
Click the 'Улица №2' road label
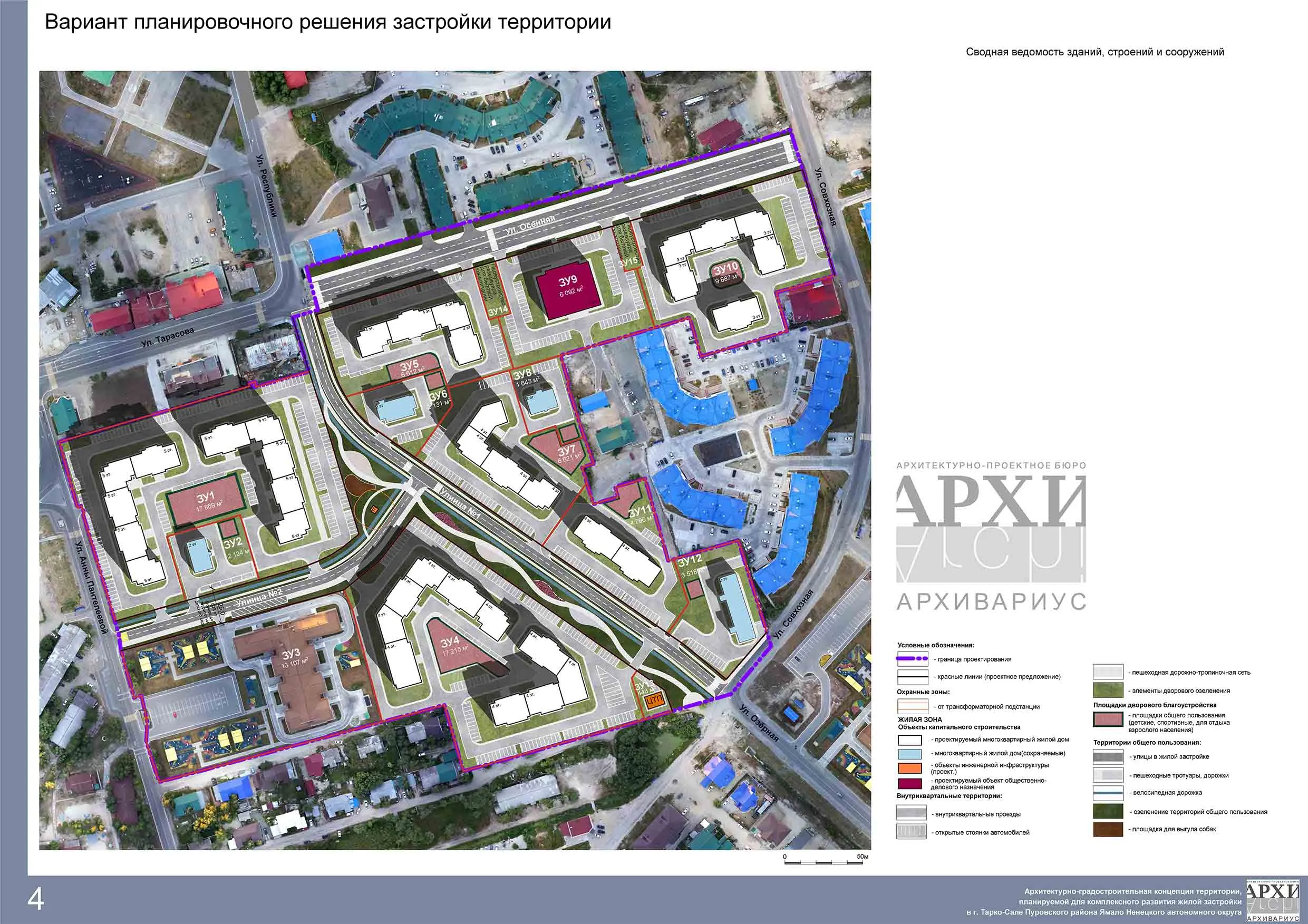(259, 597)
